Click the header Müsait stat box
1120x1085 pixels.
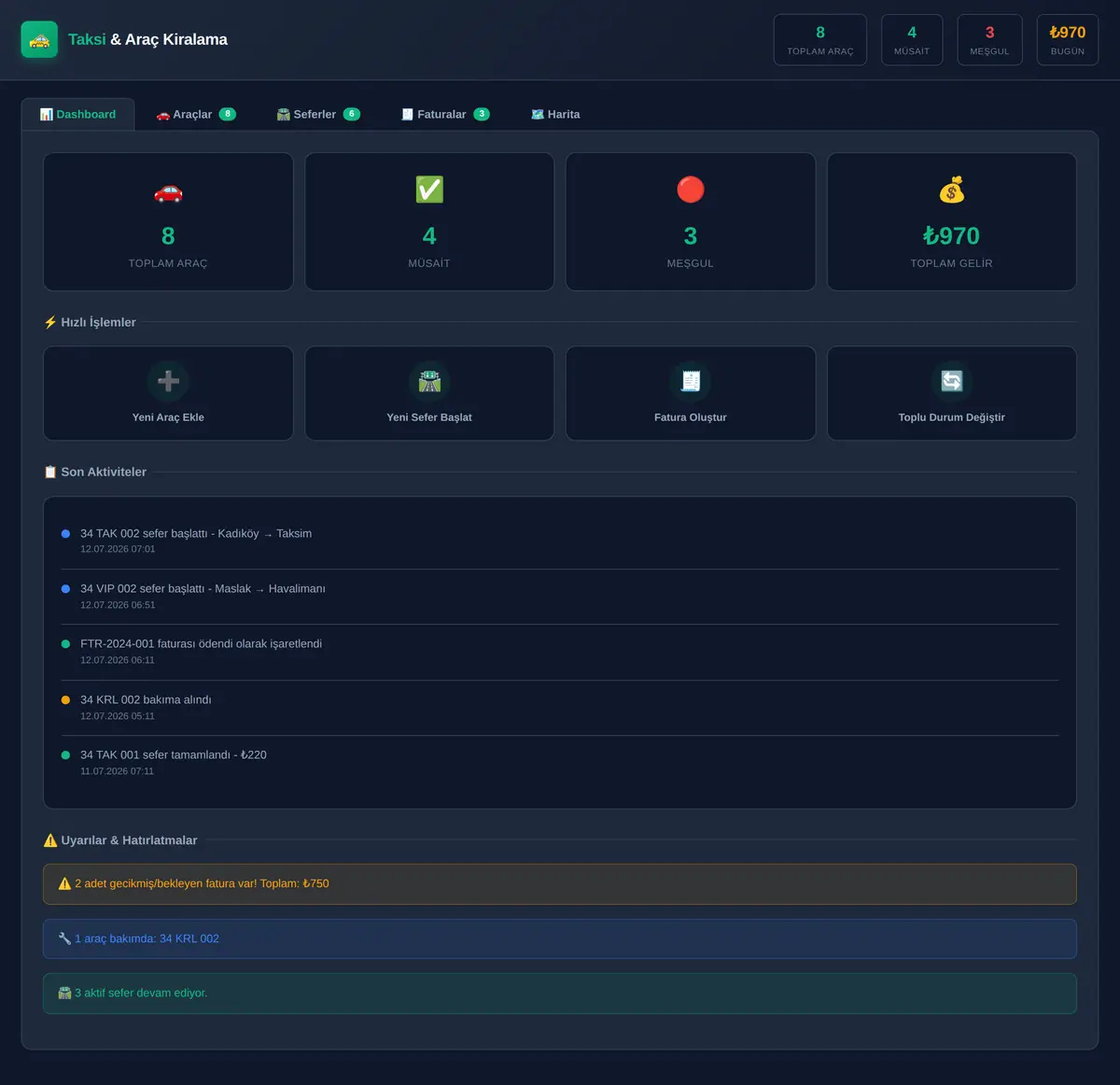[x=912, y=40]
